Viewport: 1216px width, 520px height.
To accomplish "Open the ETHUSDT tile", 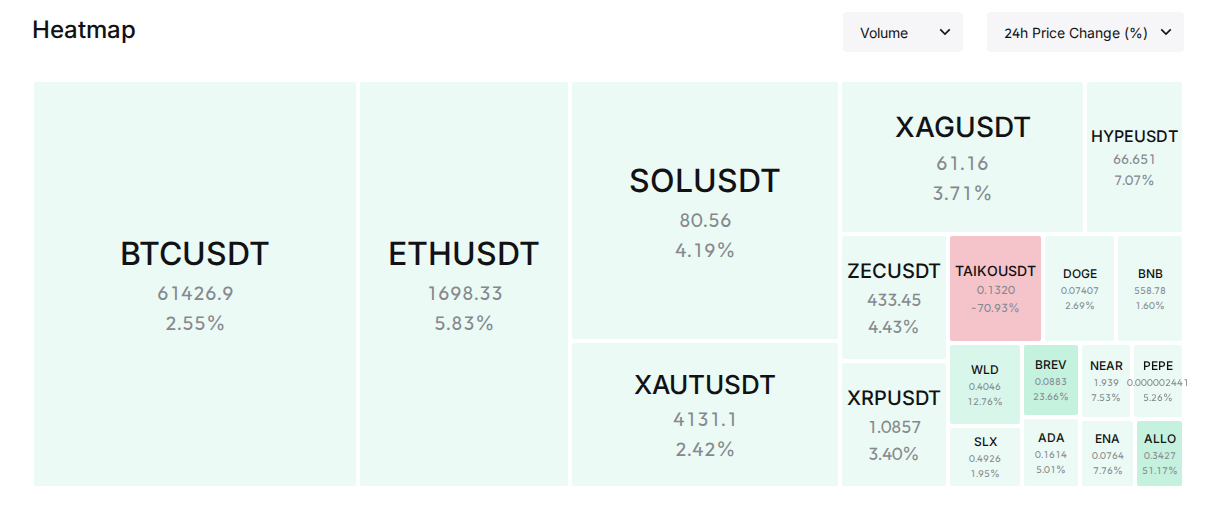I will [x=464, y=284].
